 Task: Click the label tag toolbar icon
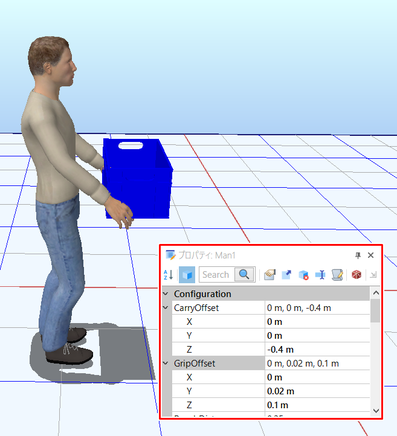(270, 275)
